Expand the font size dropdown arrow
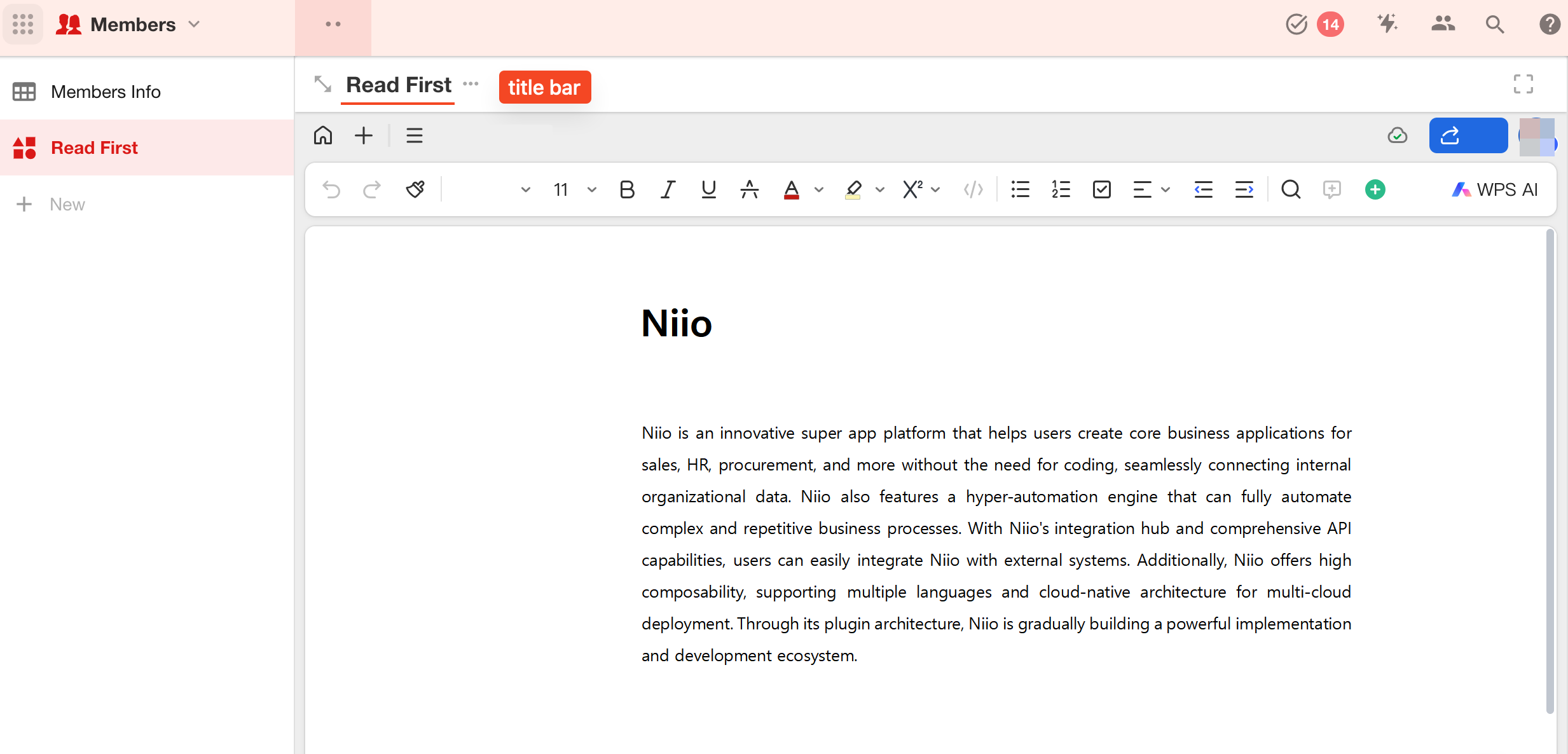 tap(592, 189)
